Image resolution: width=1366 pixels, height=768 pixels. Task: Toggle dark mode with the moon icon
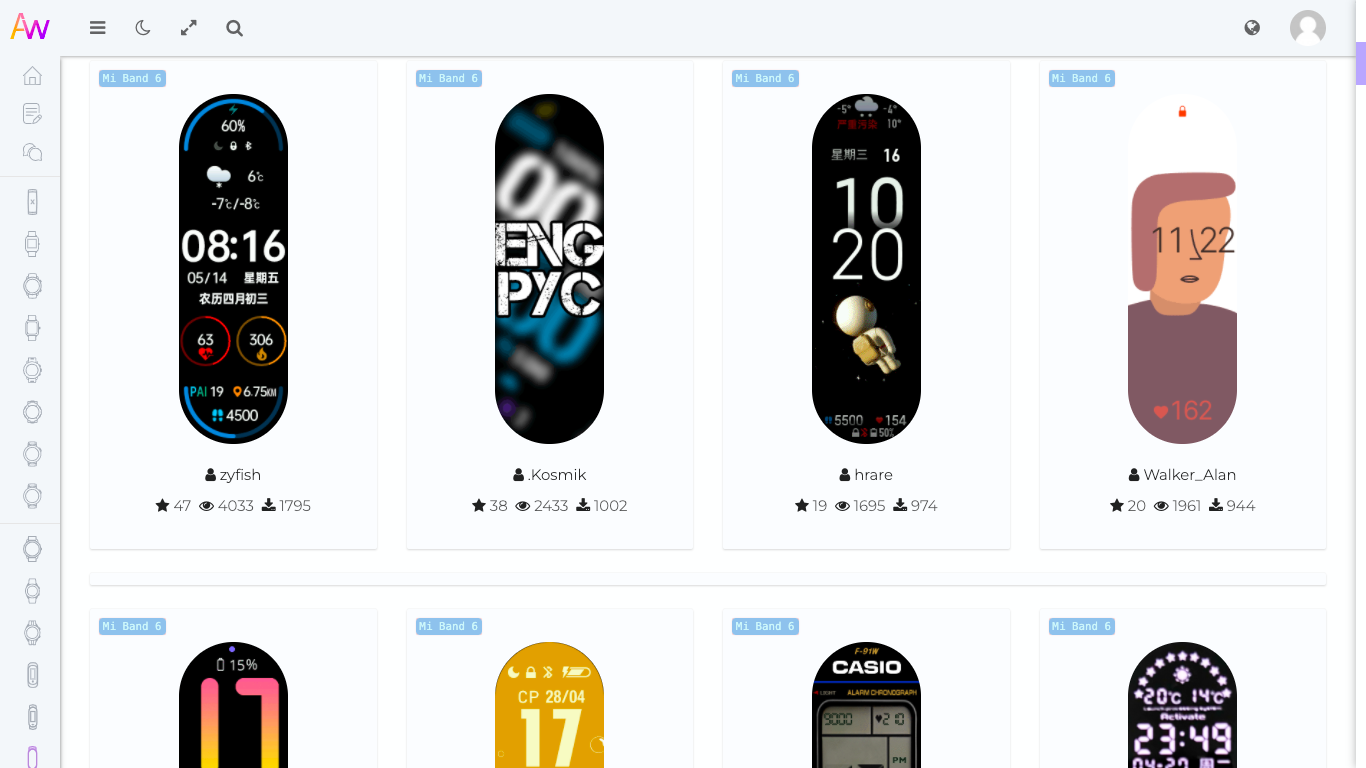coord(143,28)
